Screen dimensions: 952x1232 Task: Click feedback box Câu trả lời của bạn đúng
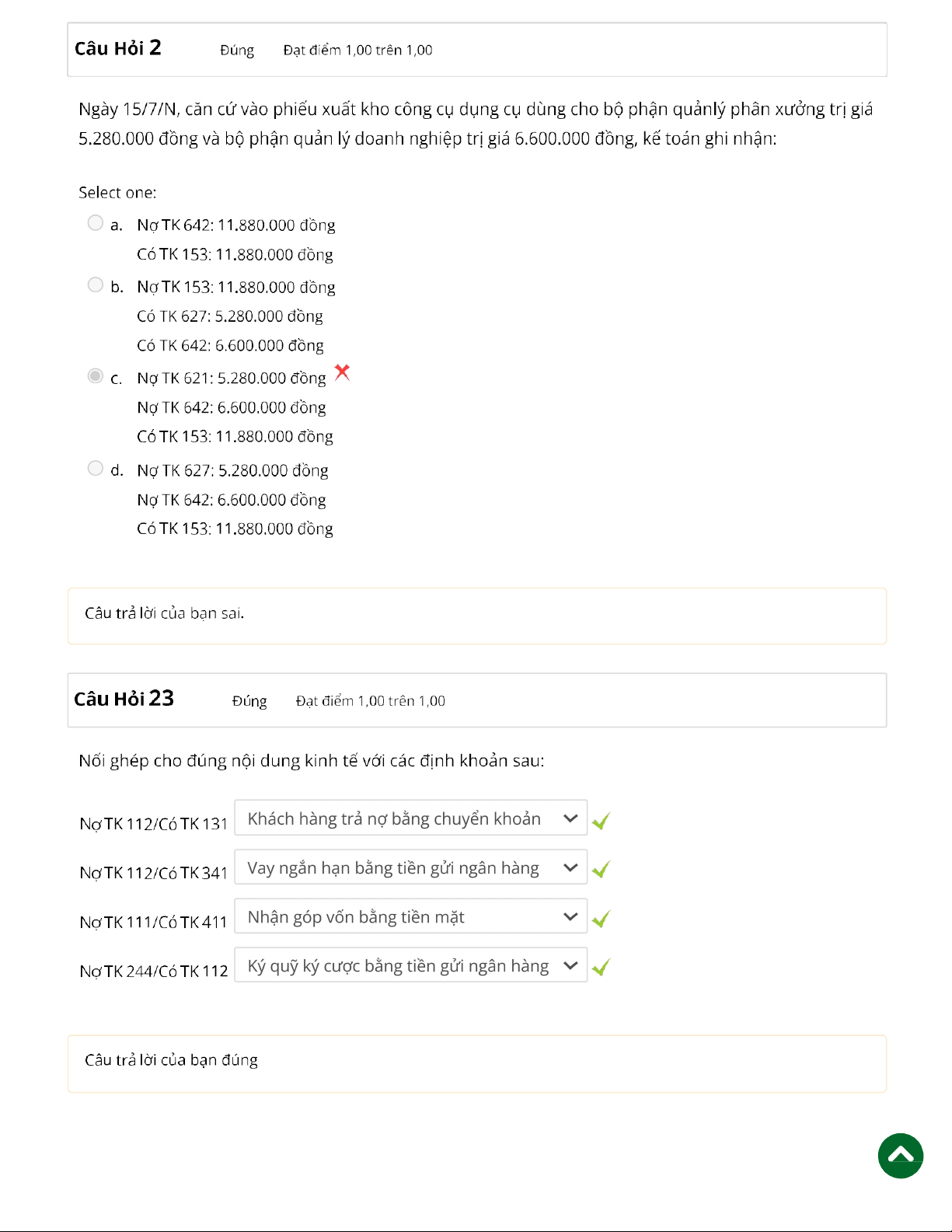476,1063
